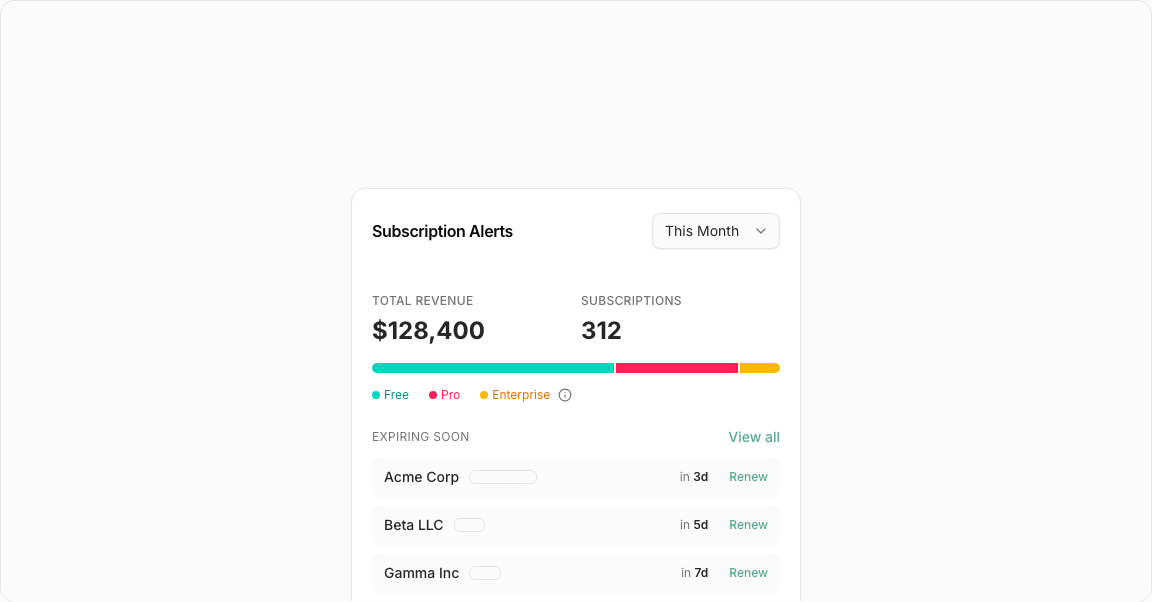This screenshot has width=1152, height=602.
Task: Click the $128,400 total revenue figure
Action: click(x=428, y=330)
